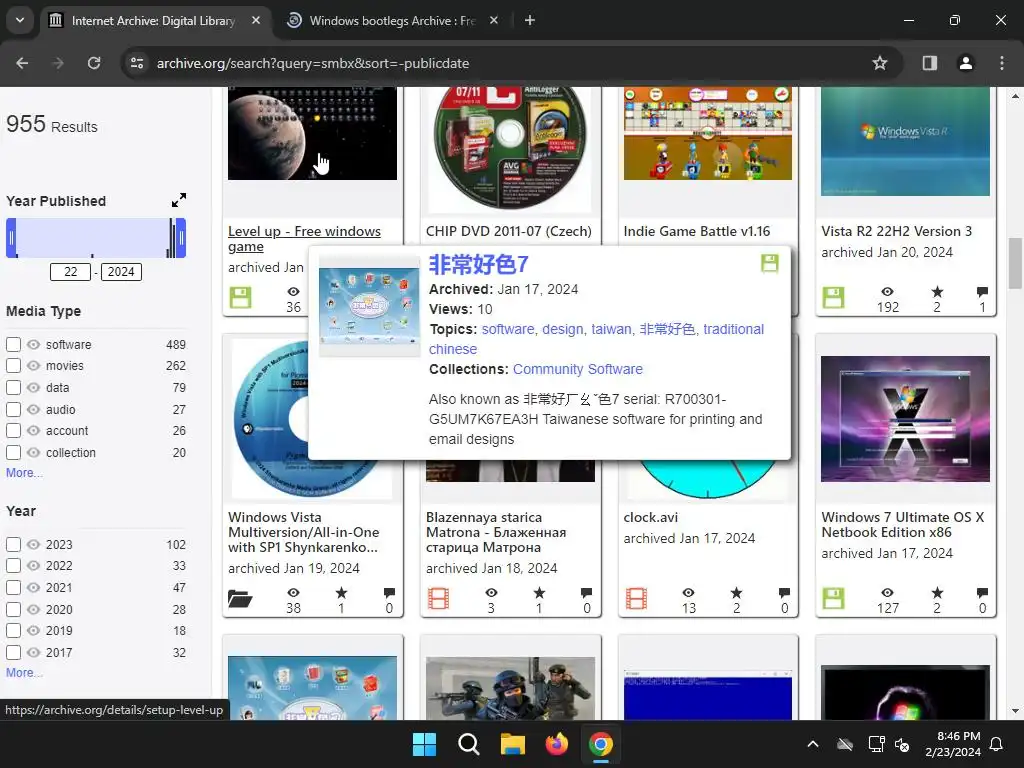This screenshot has height=768, width=1024.
Task: Hide account results with eye icon
Action: point(33,431)
